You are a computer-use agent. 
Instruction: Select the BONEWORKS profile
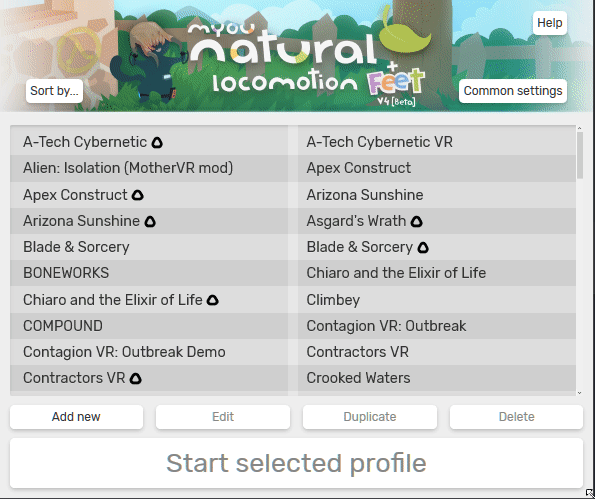coord(149,273)
